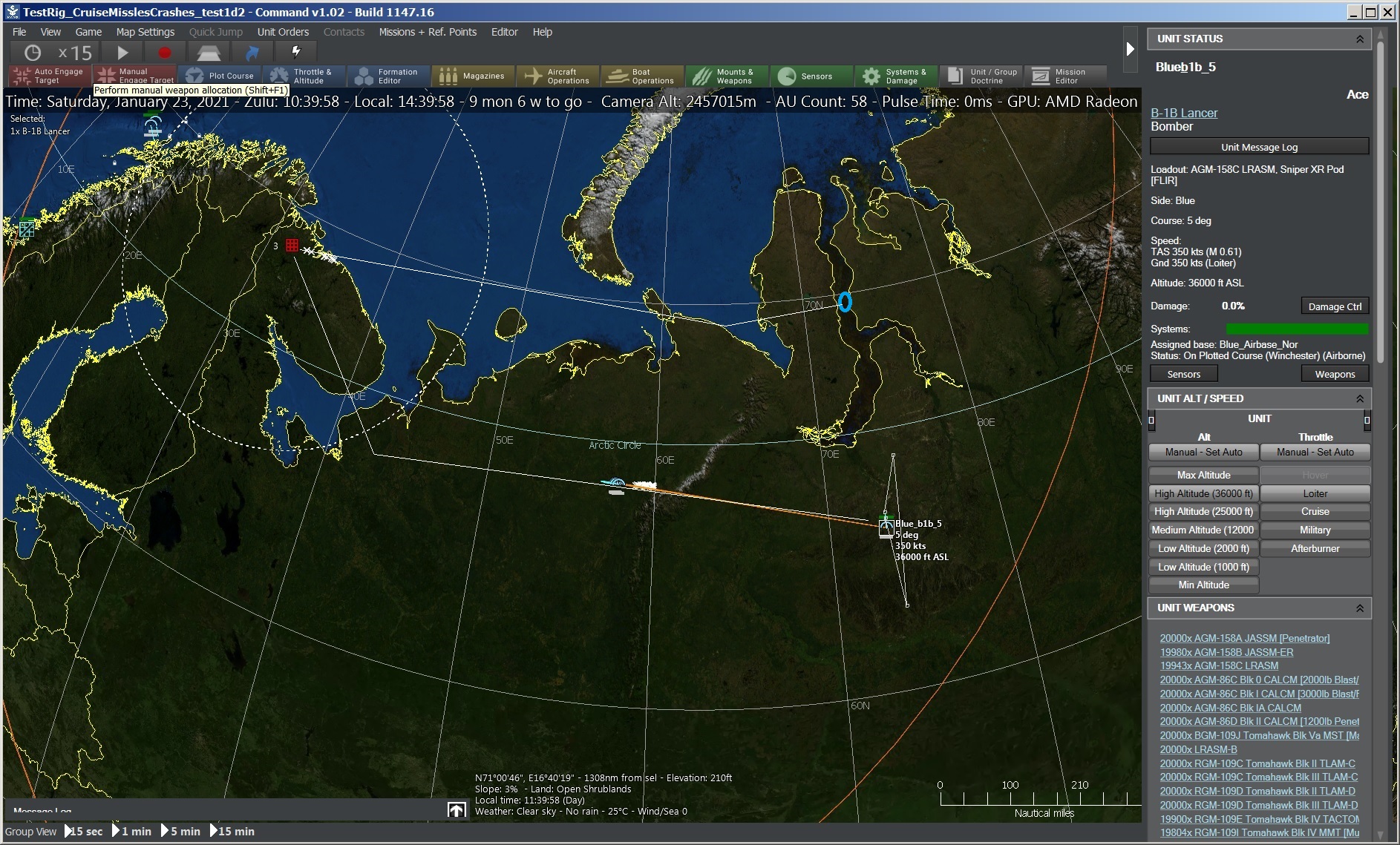
Task: Click the Sensors button in Unit Status
Action: [x=1183, y=374]
